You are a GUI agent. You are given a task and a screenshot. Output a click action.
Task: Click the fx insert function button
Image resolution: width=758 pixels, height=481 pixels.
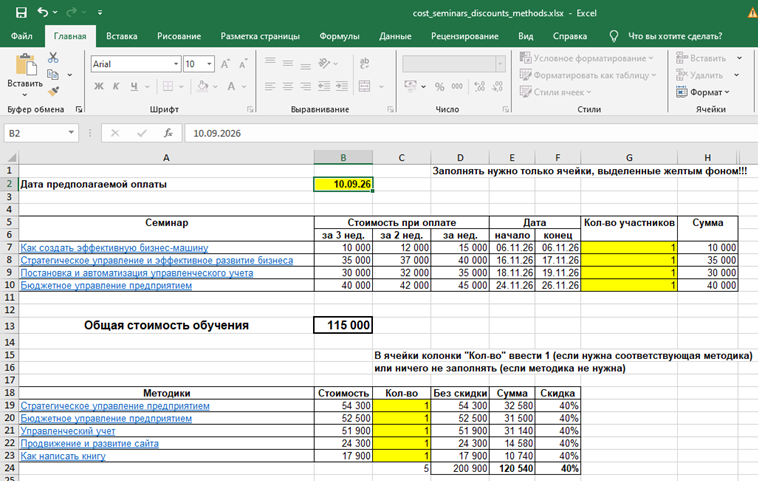coord(168,133)
